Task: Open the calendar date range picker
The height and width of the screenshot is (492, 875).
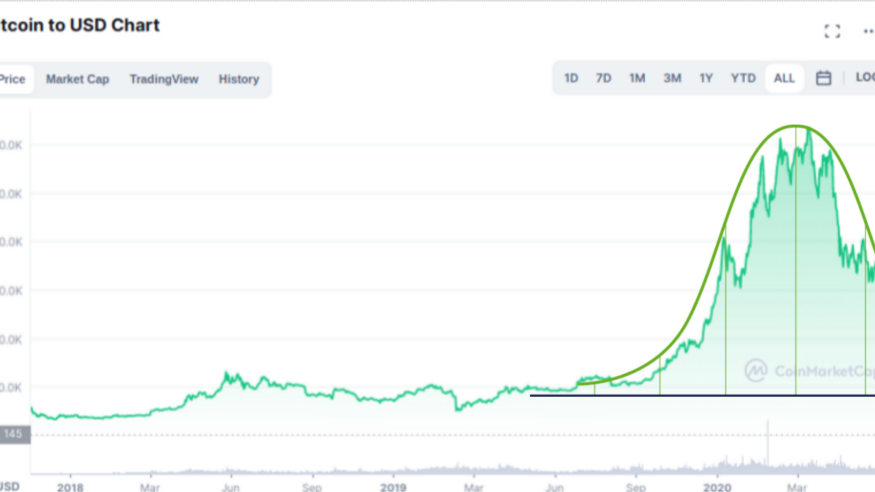Action: (x=823, y=78)
